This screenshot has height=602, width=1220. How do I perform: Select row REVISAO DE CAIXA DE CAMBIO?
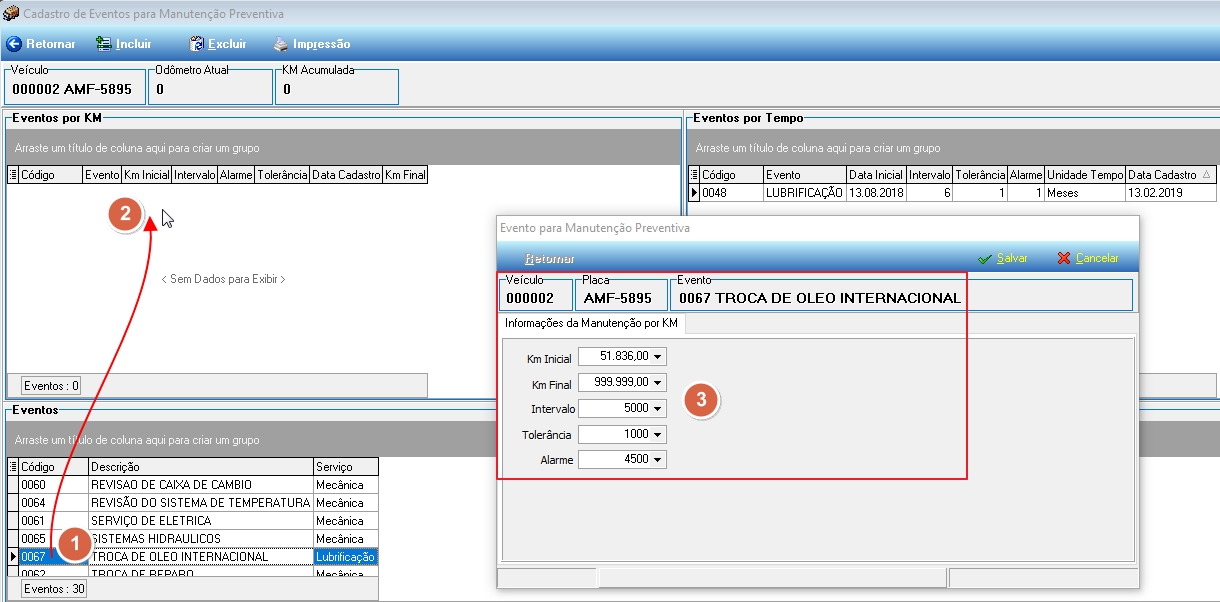pyautogui.click(x=193, y=485)
